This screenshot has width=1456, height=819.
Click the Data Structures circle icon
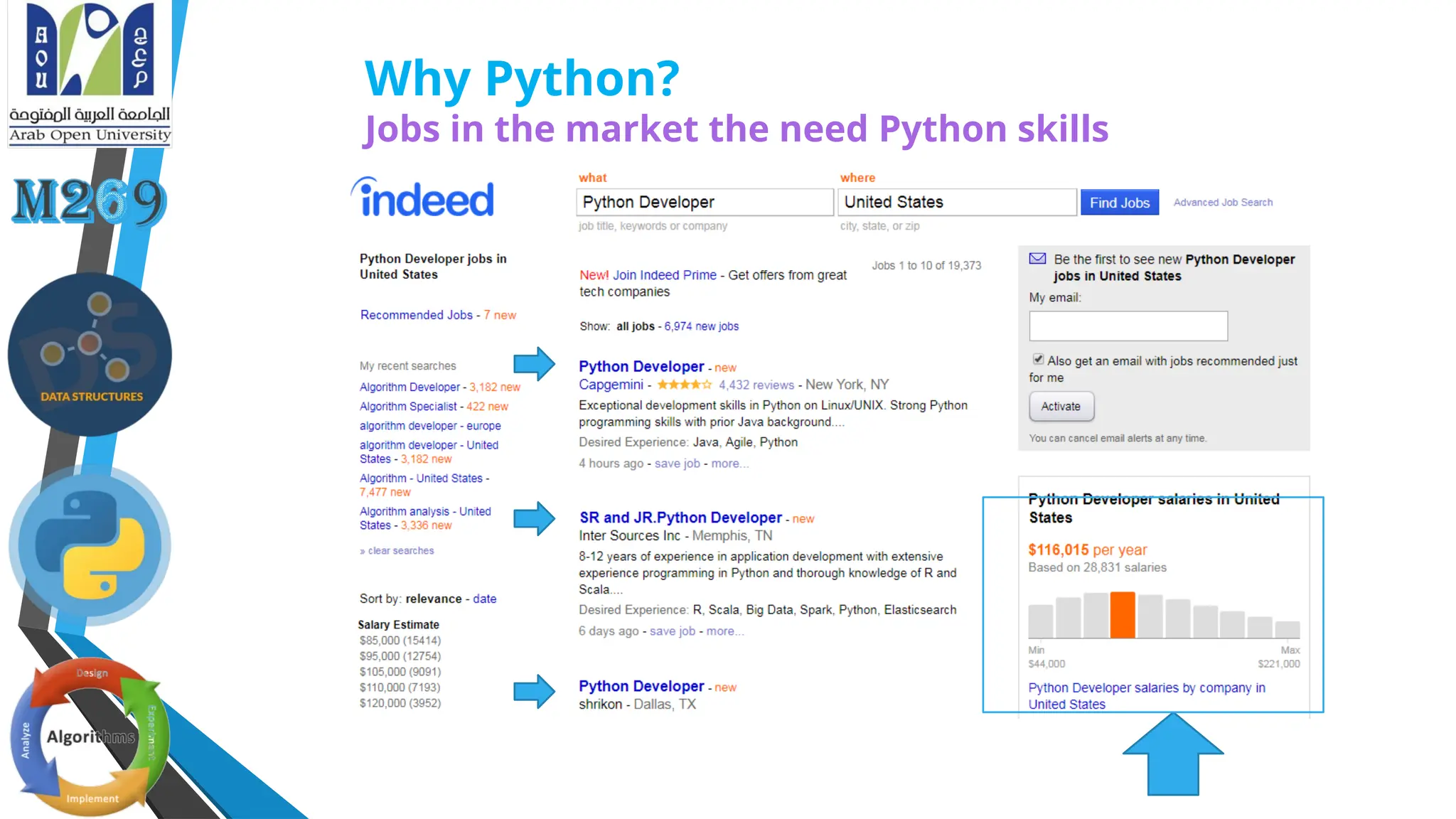tap(90, 354)
